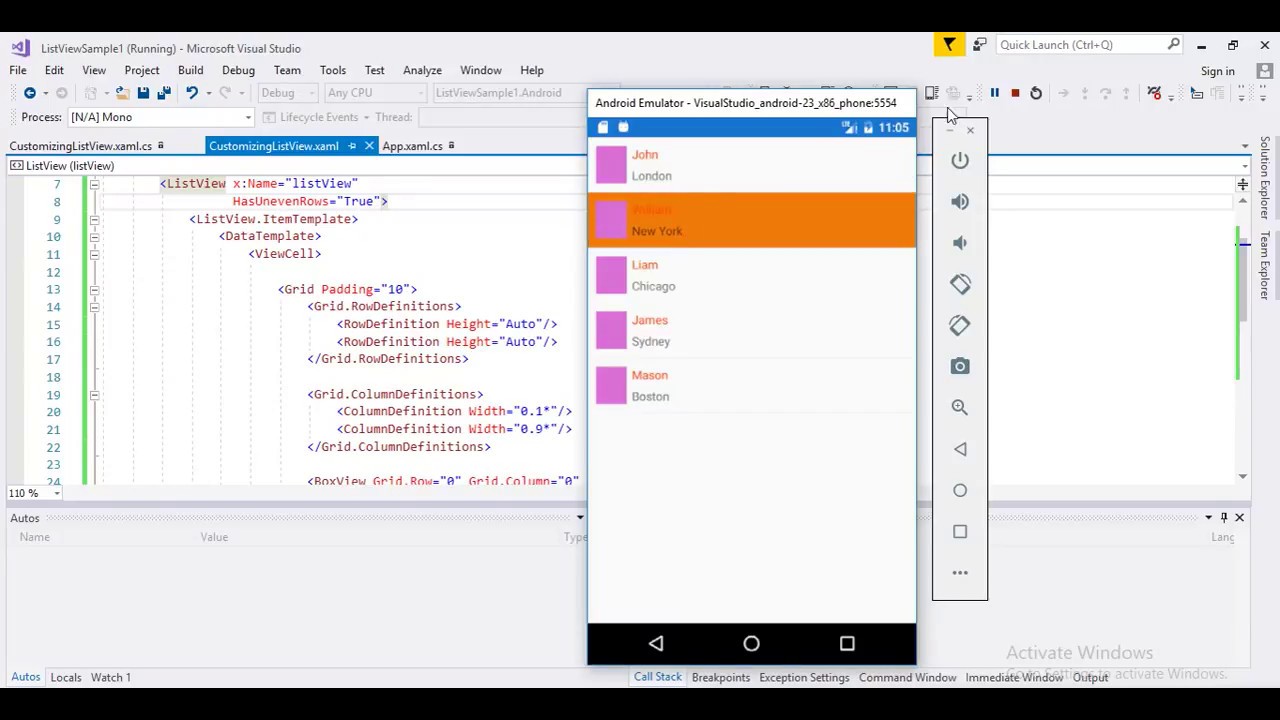
Task: Open the Exception Settings tab
Action: [x=804, y=677]
